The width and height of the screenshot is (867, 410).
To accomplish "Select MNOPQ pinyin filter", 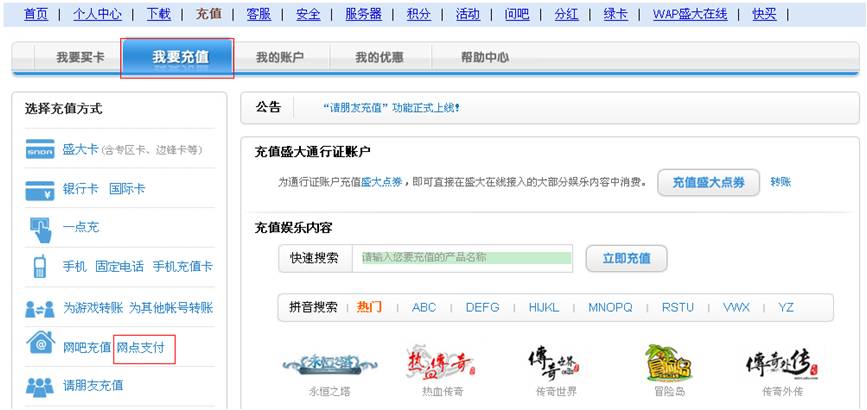I will 610,307.
